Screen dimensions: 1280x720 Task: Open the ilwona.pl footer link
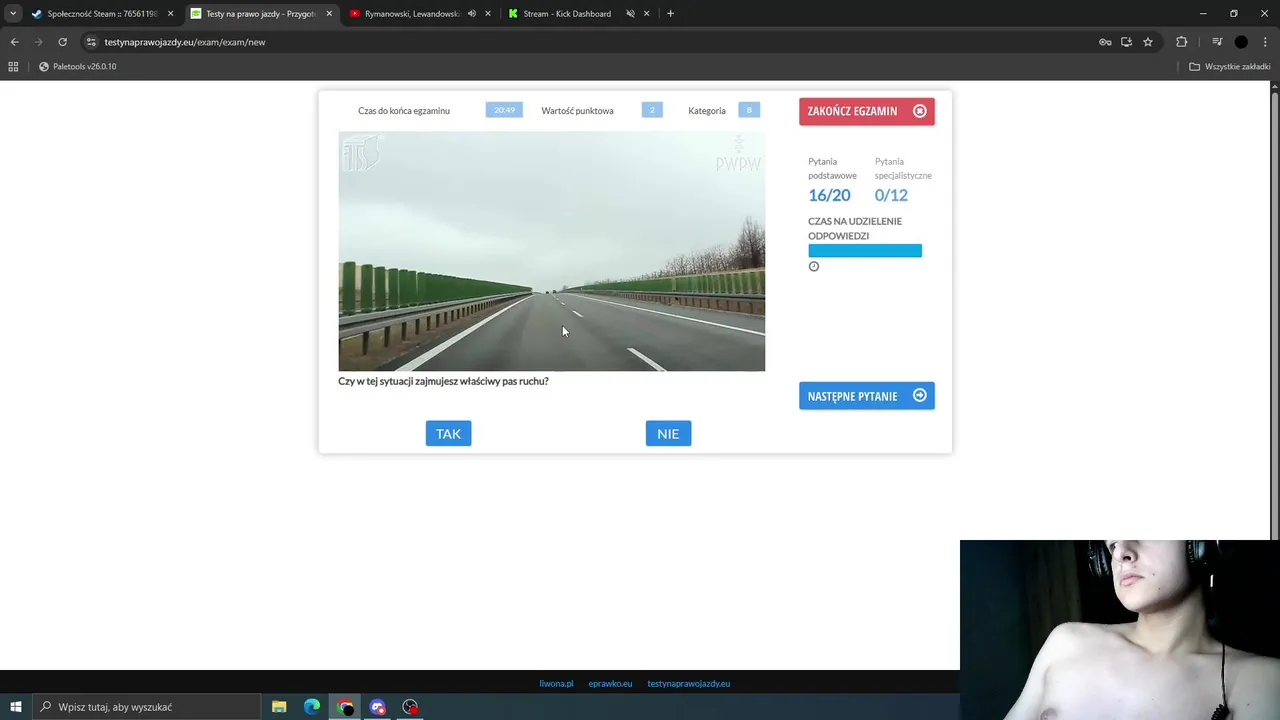[556, 684]
